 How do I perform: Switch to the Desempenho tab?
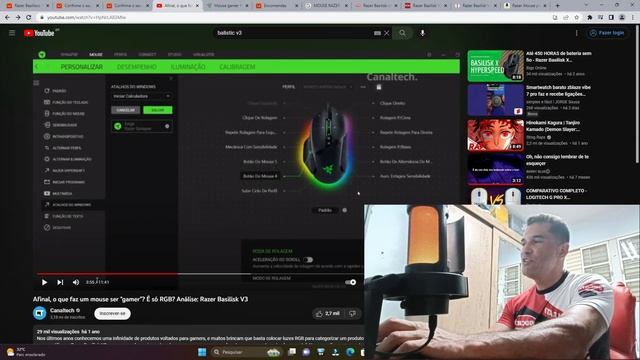tap(137, 67)
